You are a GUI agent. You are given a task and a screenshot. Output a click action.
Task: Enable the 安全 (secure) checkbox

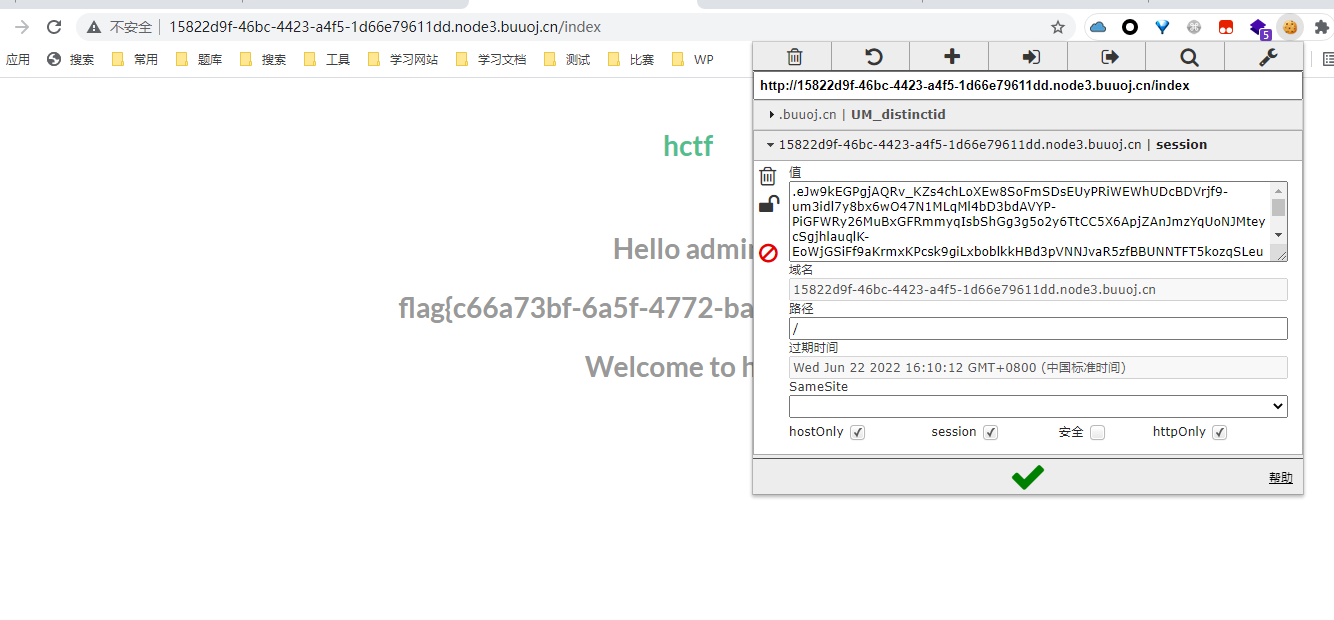click(x=1097, y=433)
